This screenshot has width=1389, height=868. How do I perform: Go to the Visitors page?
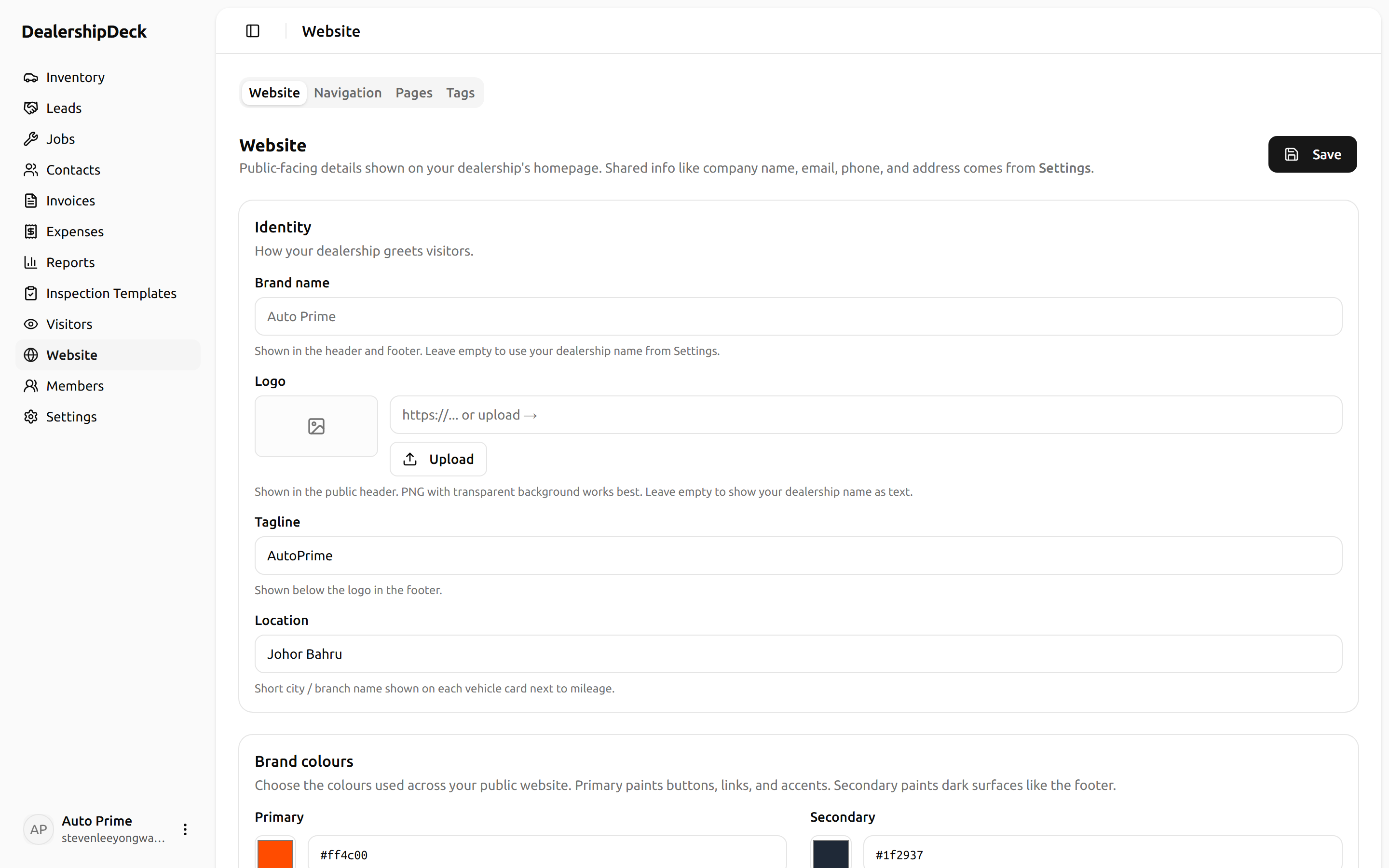click(108, 325)
